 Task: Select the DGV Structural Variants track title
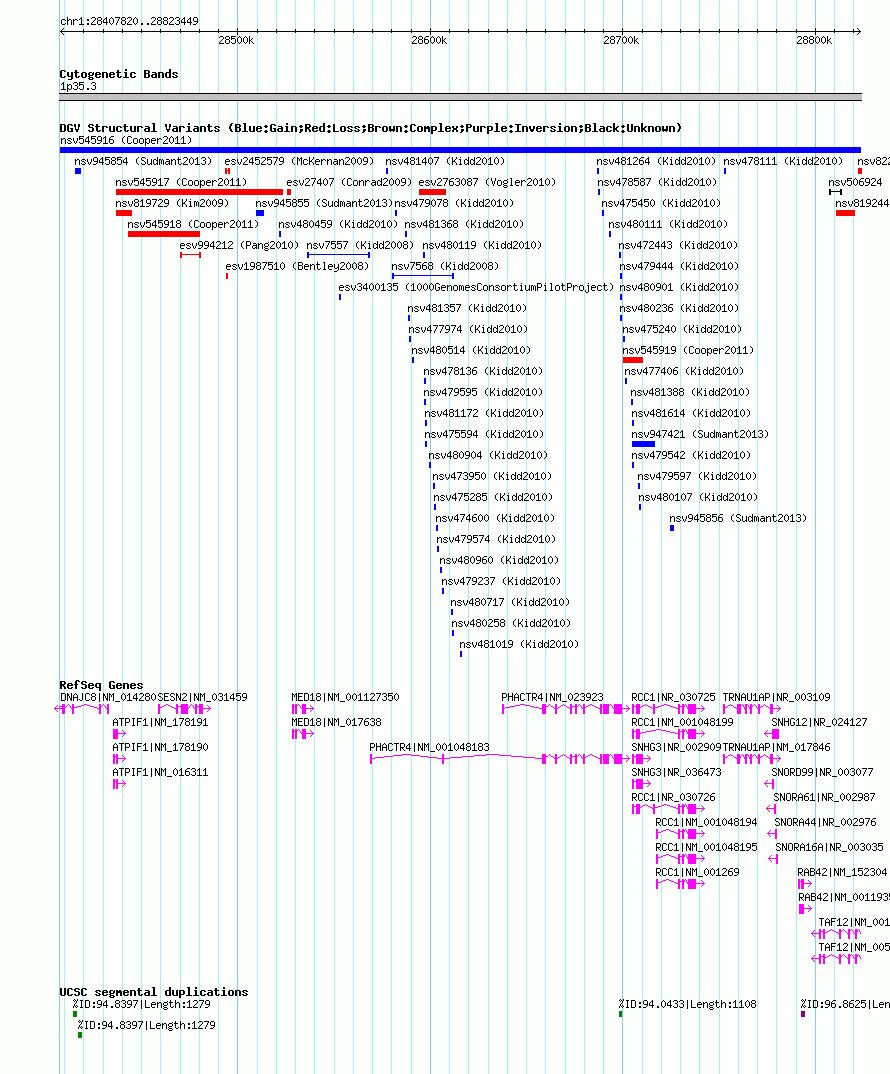[x=371, y=128]
